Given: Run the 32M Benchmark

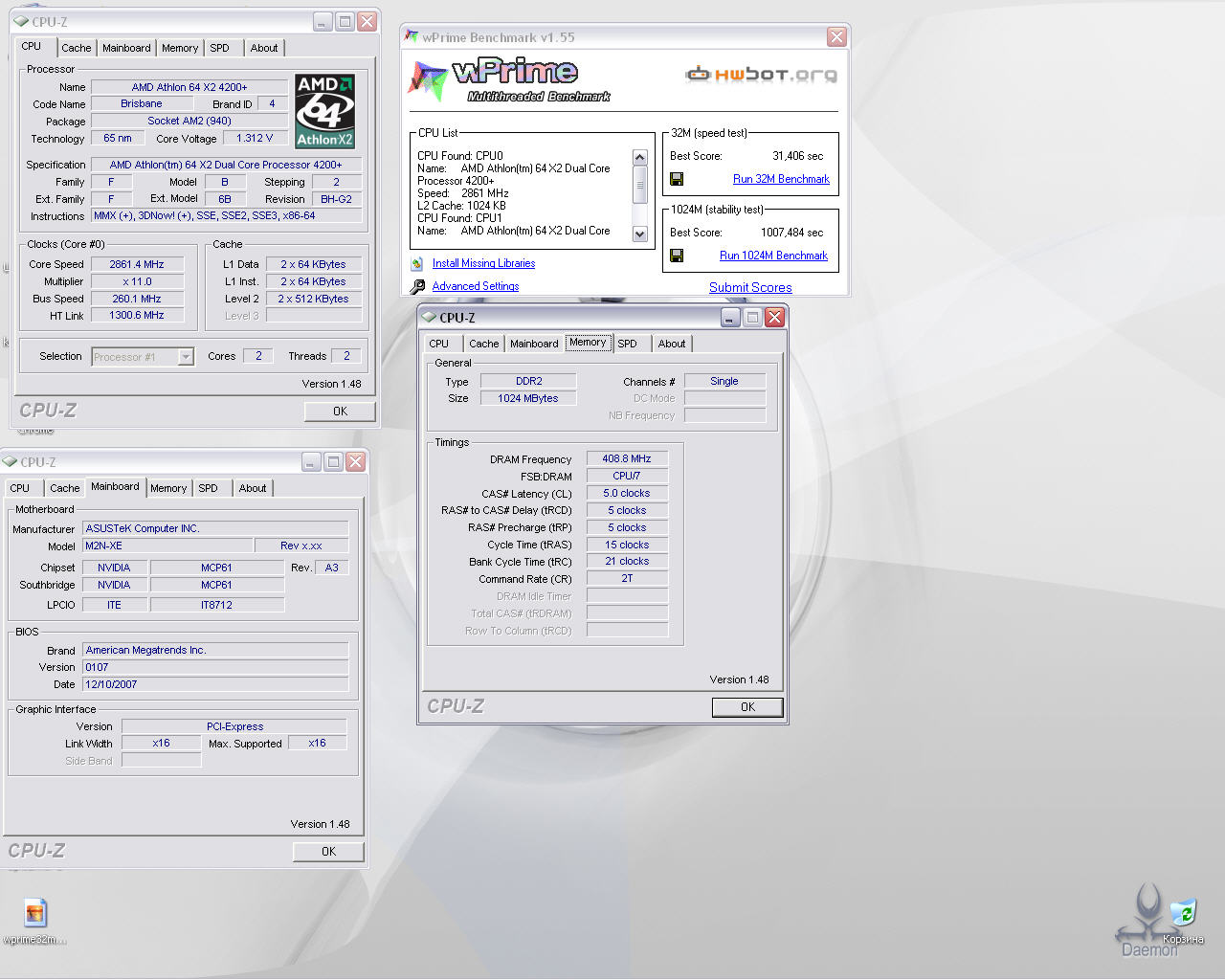Looking at the screenshot, I should click(x=781, y=179).
